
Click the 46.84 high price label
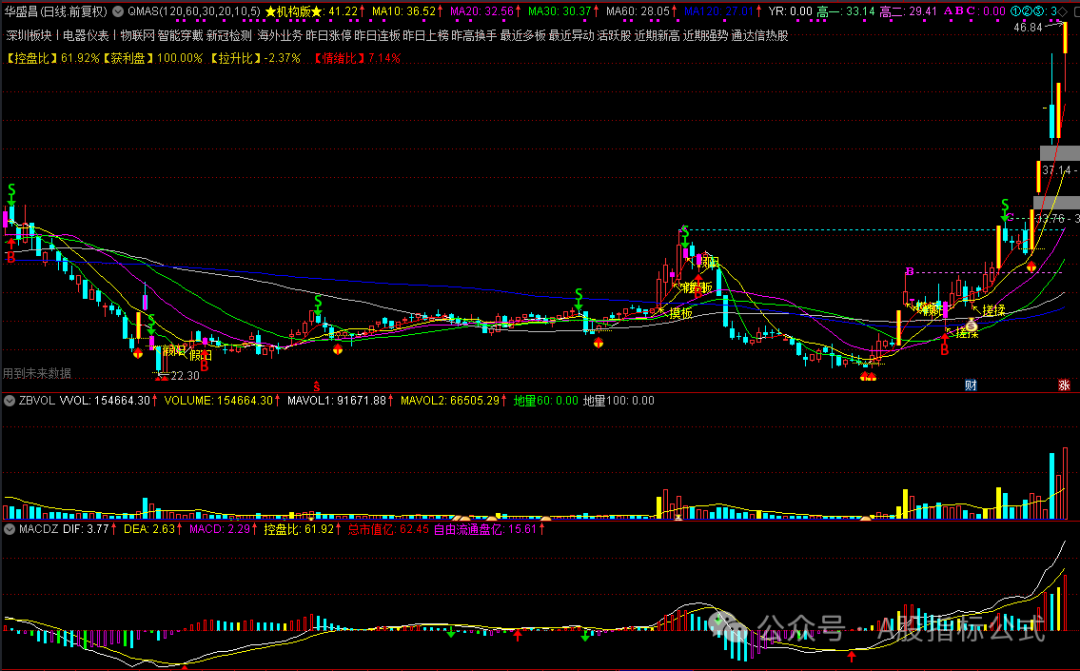click(1028, 28)
